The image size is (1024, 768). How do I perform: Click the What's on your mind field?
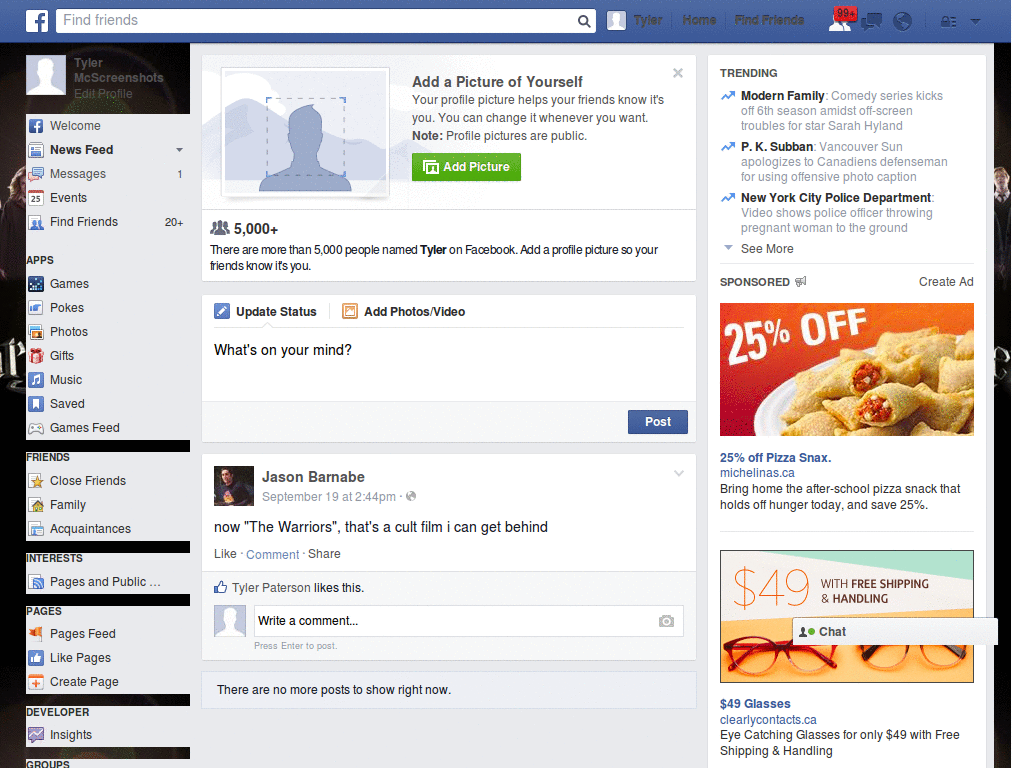coord(449,364)
